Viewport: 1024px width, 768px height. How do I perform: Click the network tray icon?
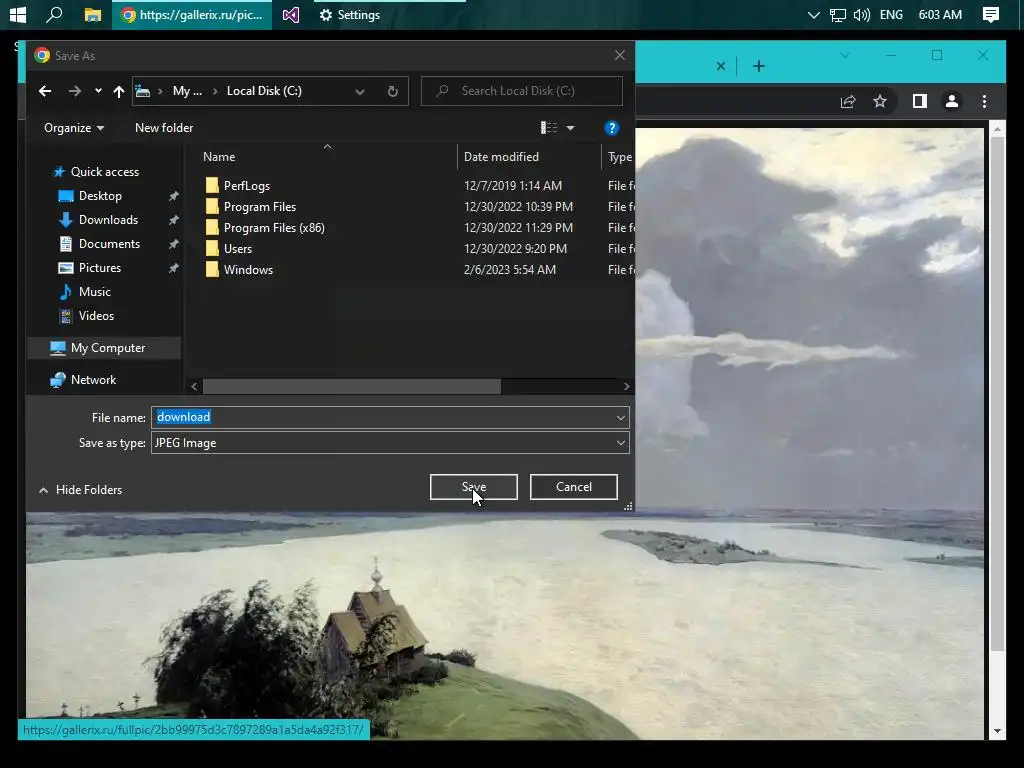837,14
